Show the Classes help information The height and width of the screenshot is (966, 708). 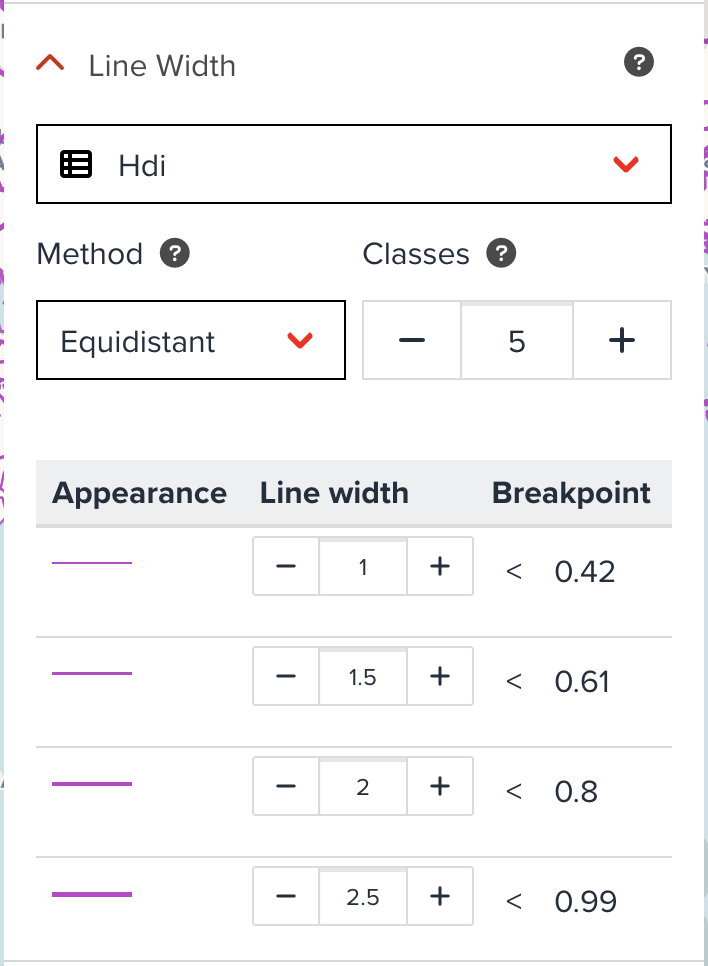pos(503,253)
